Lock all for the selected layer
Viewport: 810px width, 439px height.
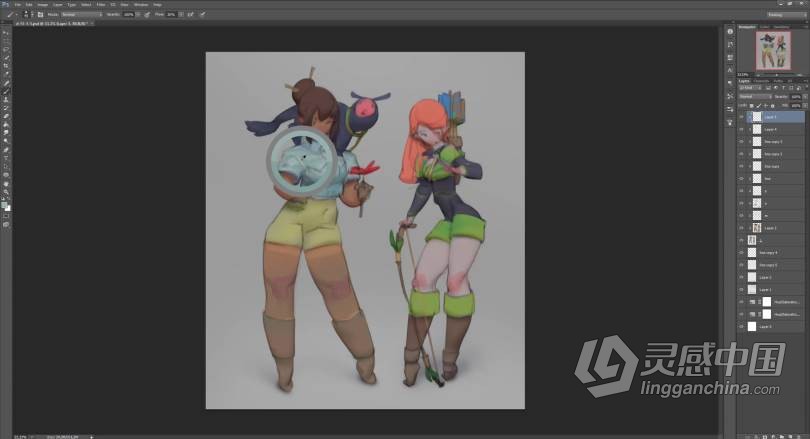pyautogui.click(x=772, y=106)
